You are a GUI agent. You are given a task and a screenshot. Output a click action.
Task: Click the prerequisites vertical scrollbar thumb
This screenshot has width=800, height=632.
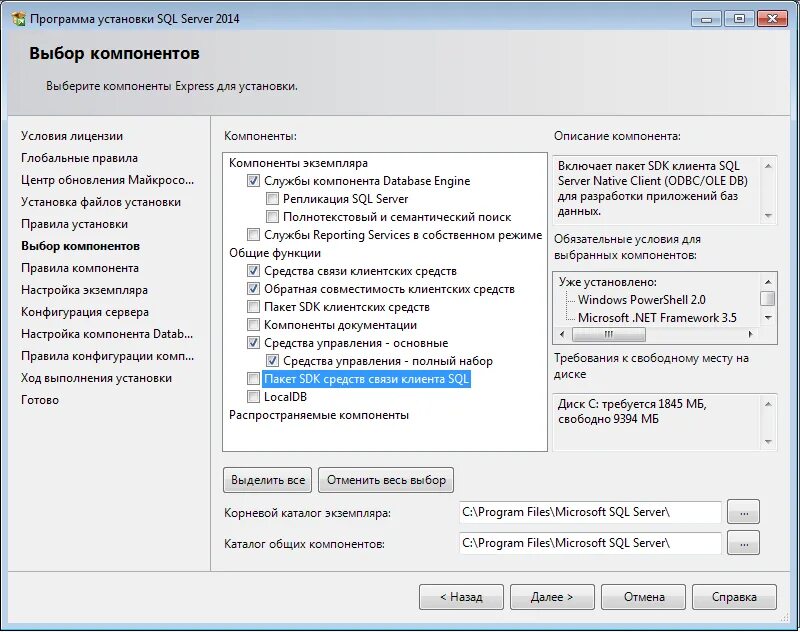pos(767,298)
